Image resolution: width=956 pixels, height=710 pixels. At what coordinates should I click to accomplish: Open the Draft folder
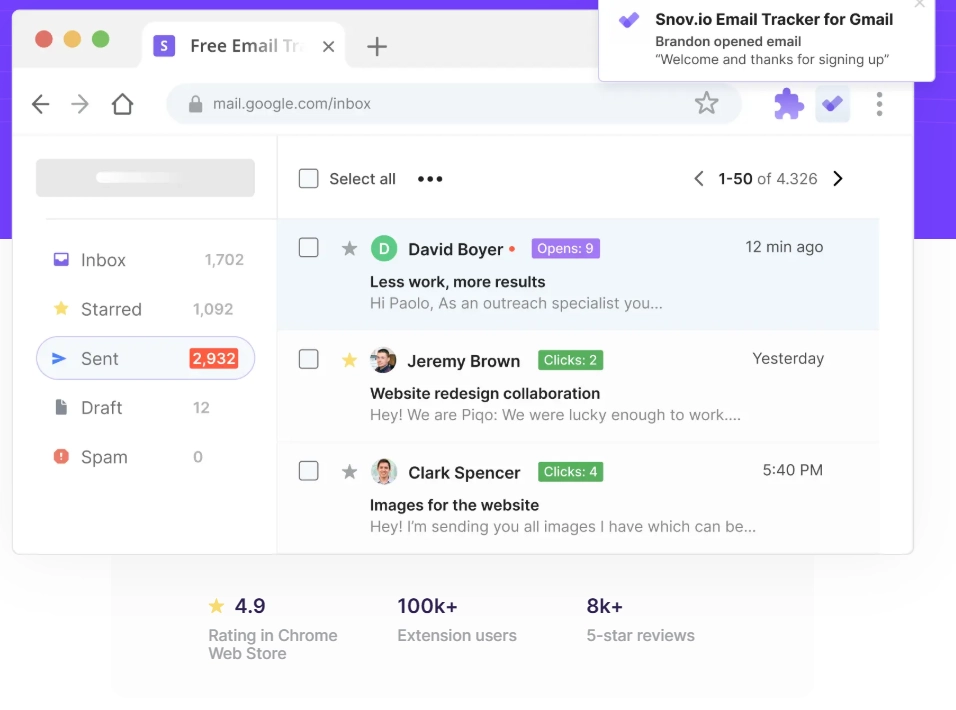tap(146, 408)
